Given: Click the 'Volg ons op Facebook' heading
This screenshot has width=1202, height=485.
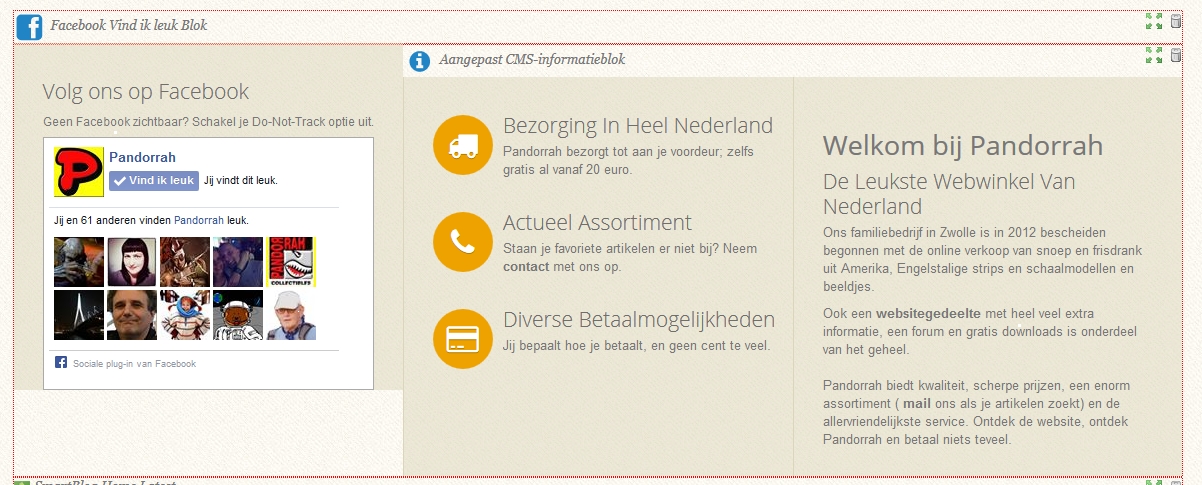Looking at the screenshot, I should click(x=146, y=92).
